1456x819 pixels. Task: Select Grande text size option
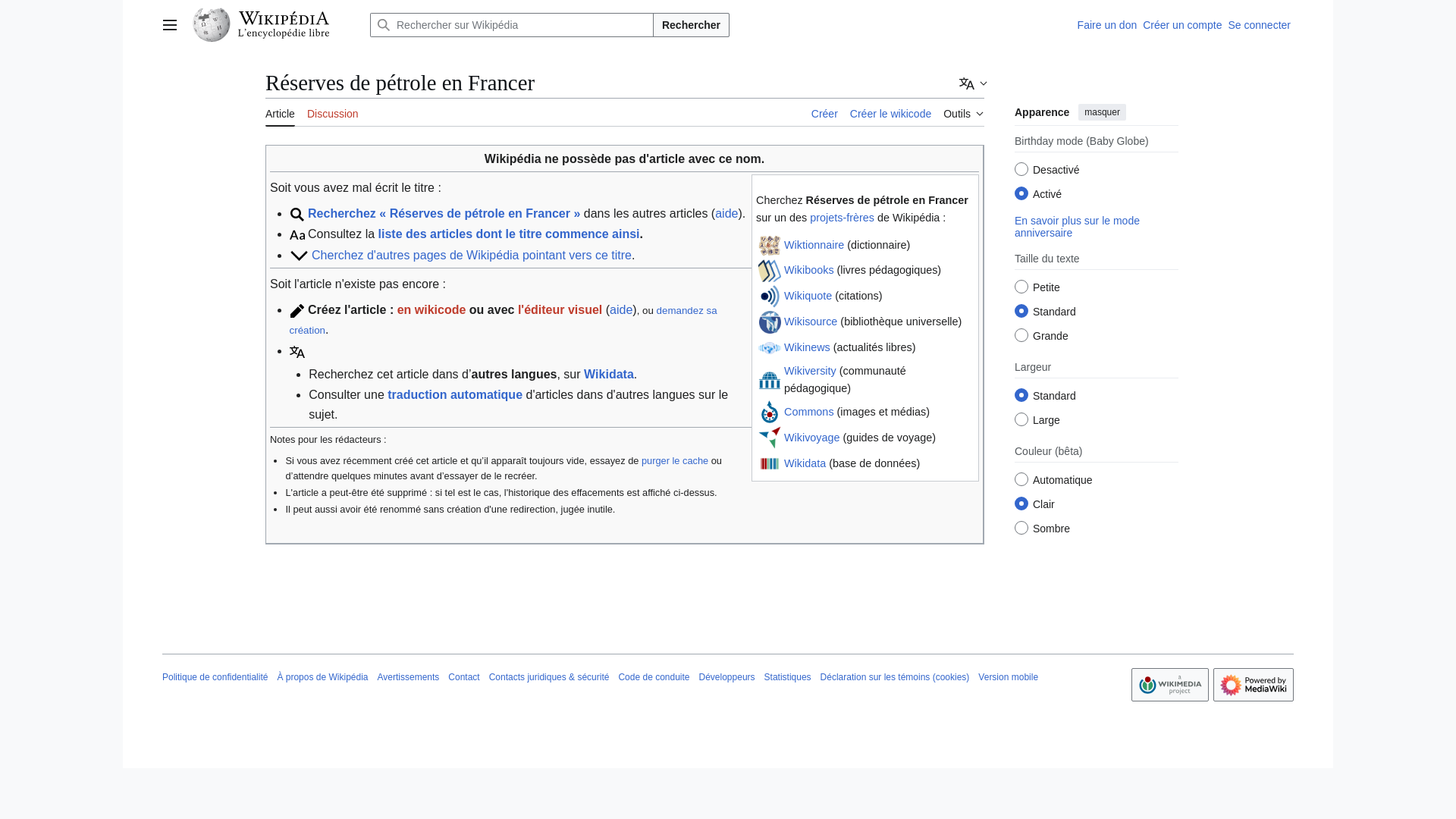coord(1021,335)
